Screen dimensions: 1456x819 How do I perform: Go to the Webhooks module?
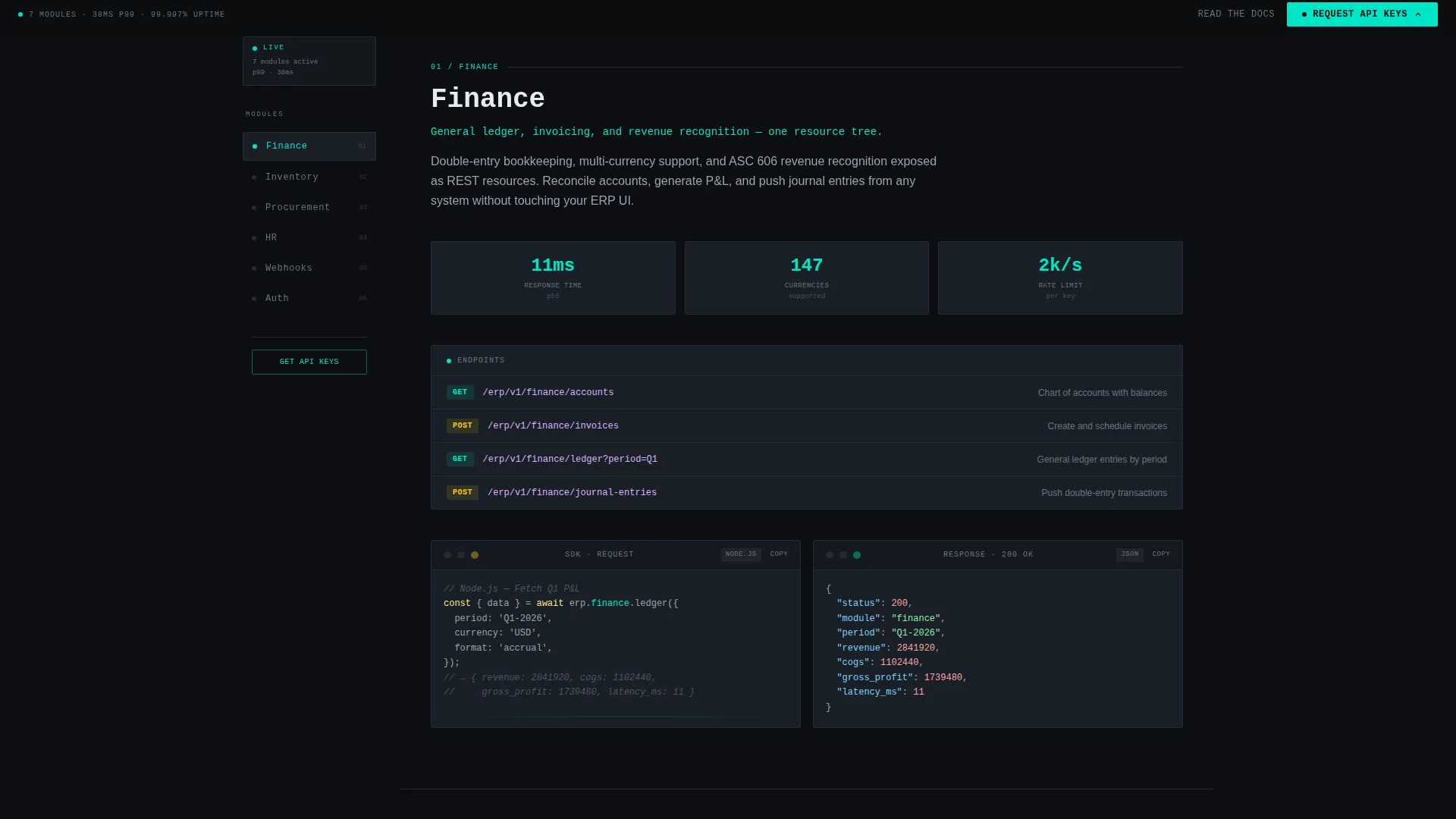point(309,268)
